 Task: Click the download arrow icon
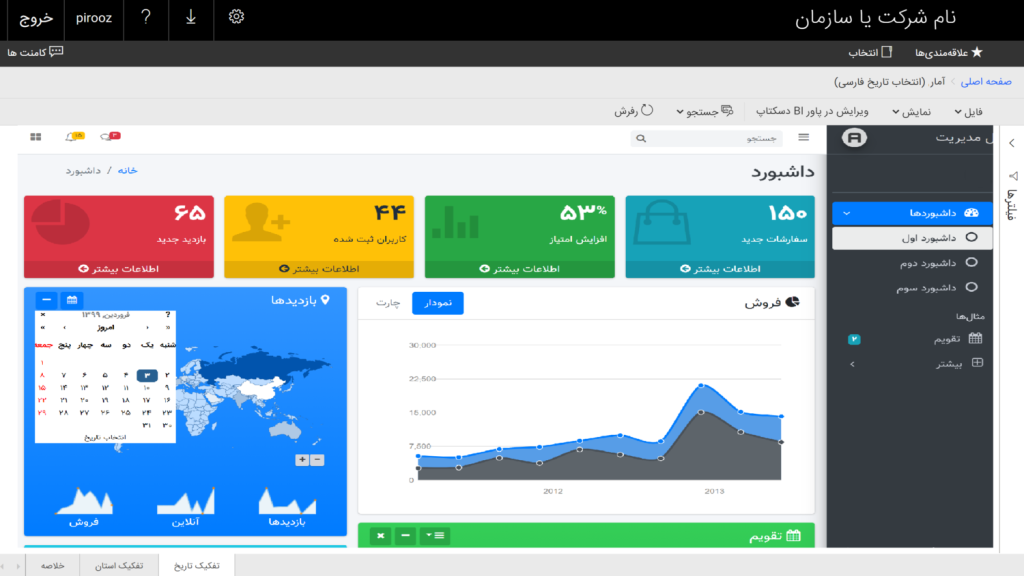coord(191,18)
